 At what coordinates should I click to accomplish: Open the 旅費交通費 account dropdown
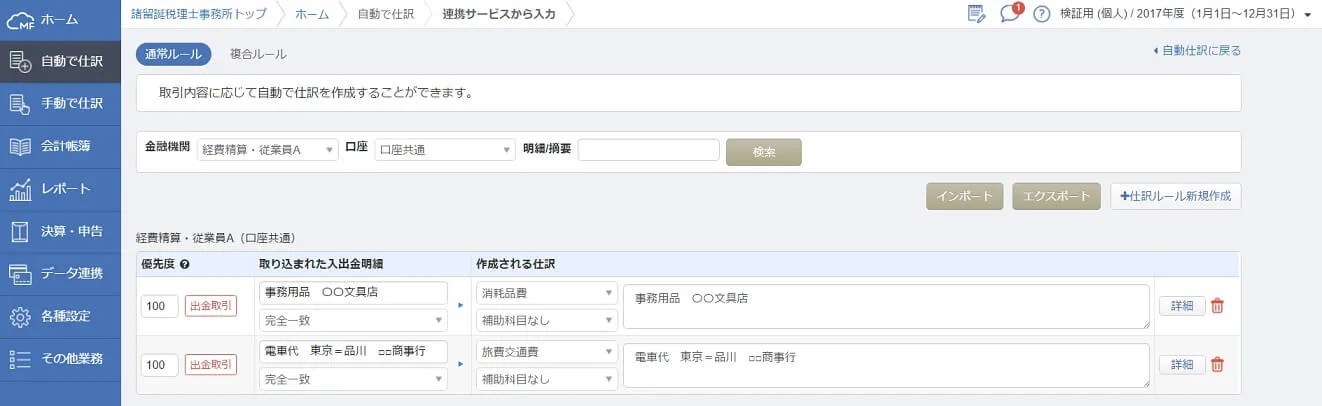[x=546, y=352]
